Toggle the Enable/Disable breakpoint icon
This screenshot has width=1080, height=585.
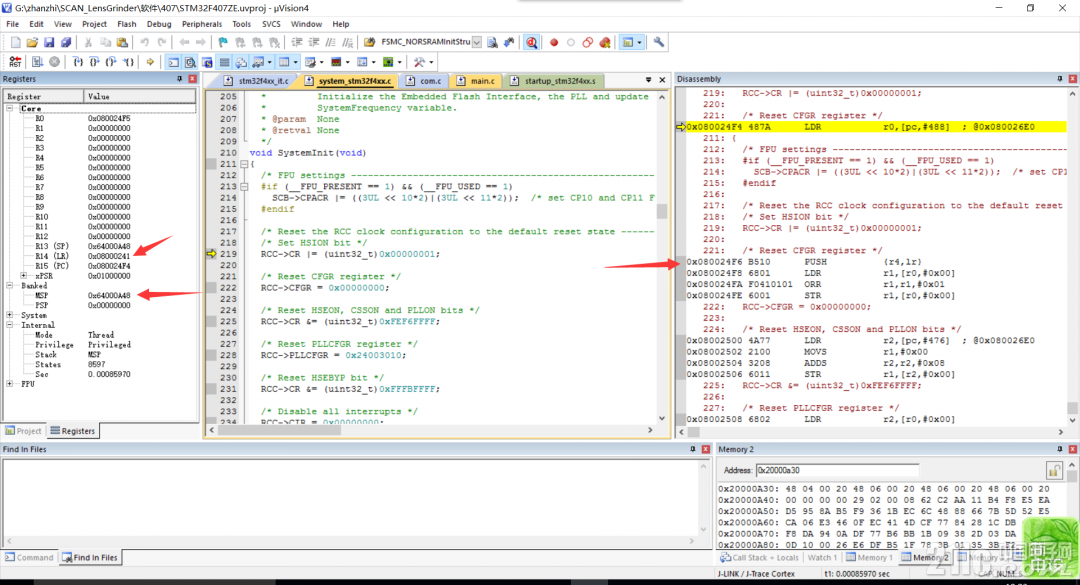click(571, 42)
